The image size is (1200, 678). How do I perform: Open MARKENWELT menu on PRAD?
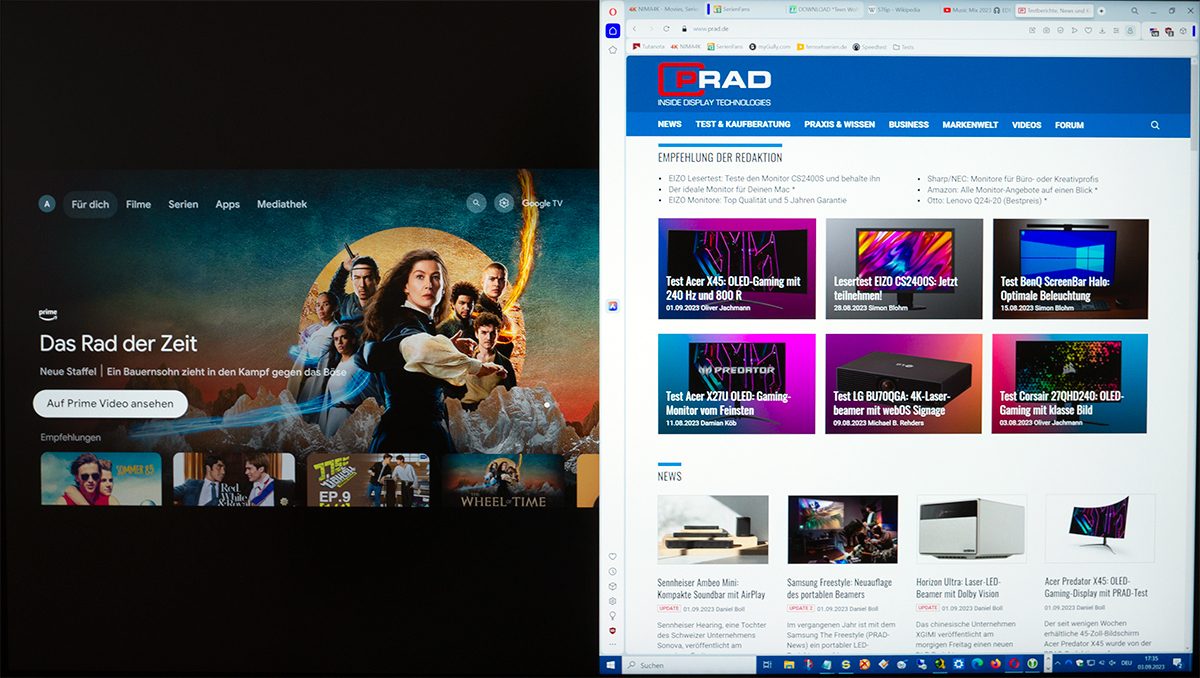coord(970,125)
